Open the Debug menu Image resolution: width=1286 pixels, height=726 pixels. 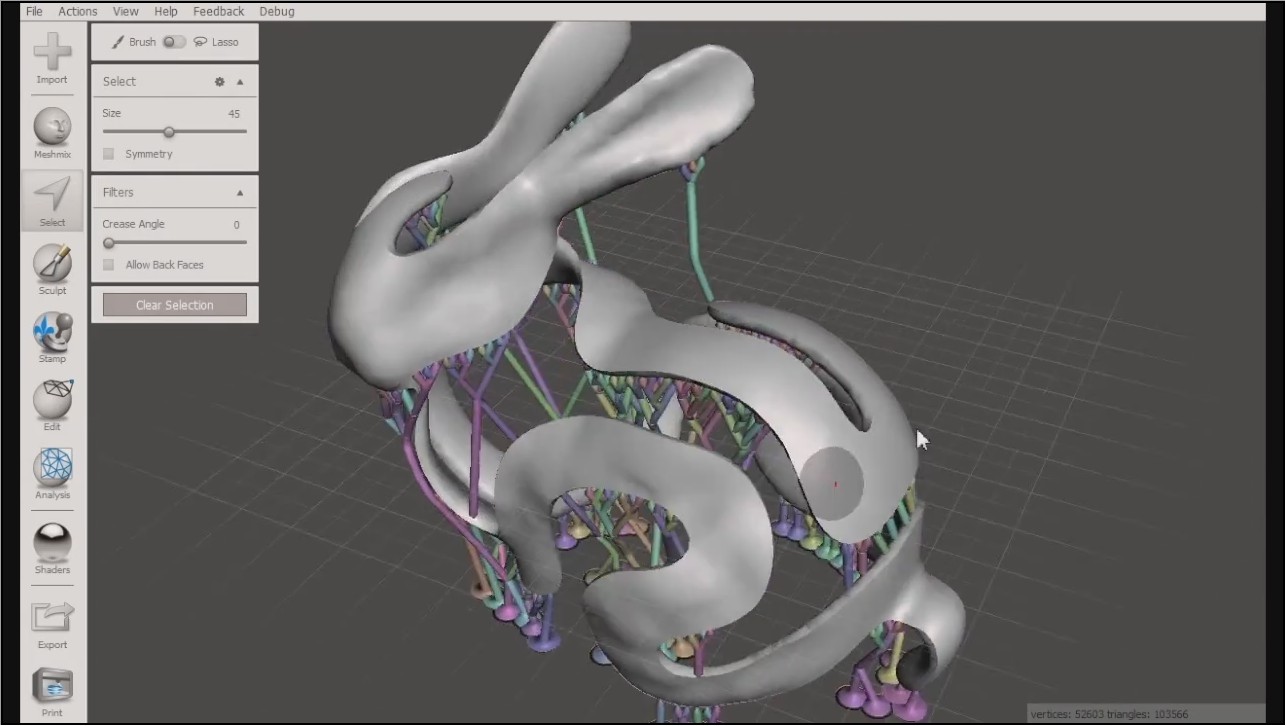(277, 11)
